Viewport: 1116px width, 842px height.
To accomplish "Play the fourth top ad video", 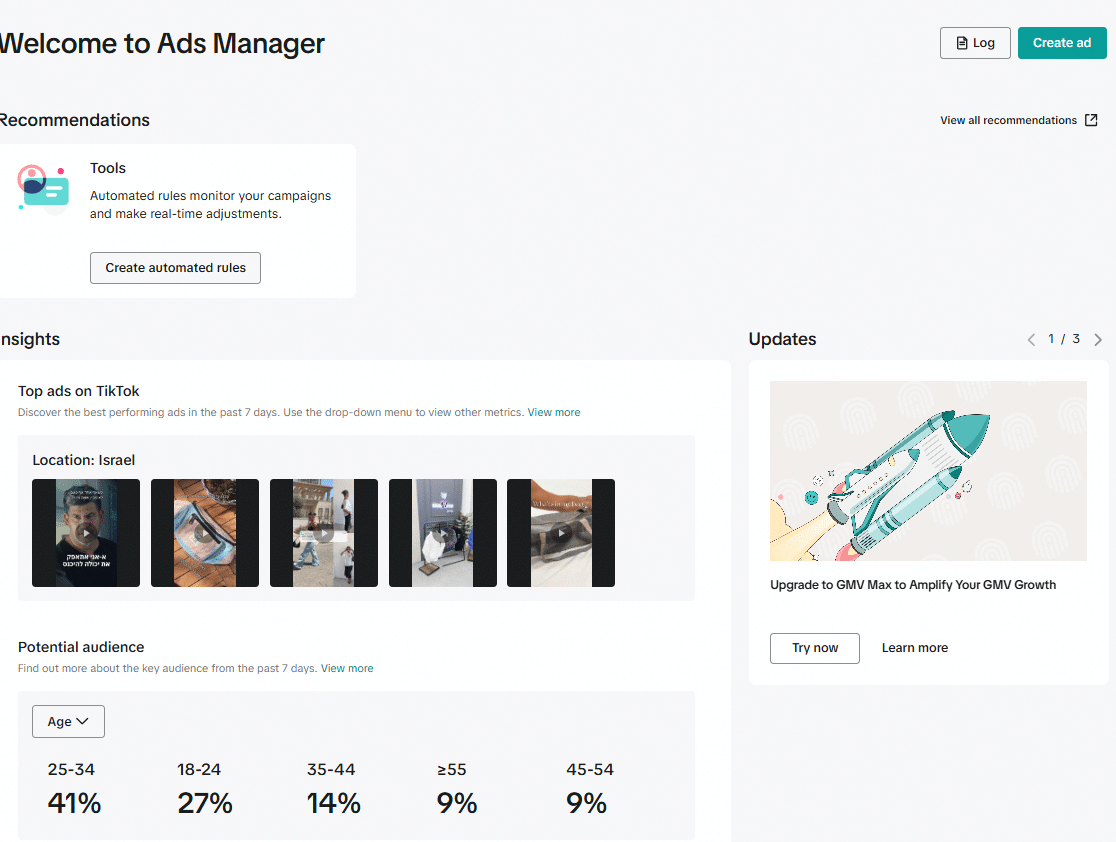I will pos(442,533).
